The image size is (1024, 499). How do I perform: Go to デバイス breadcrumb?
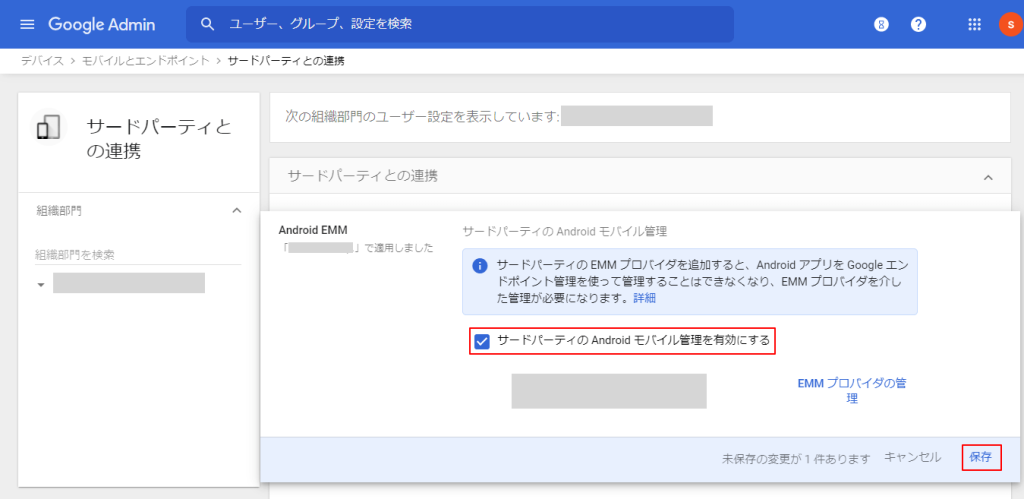point(42,61)
